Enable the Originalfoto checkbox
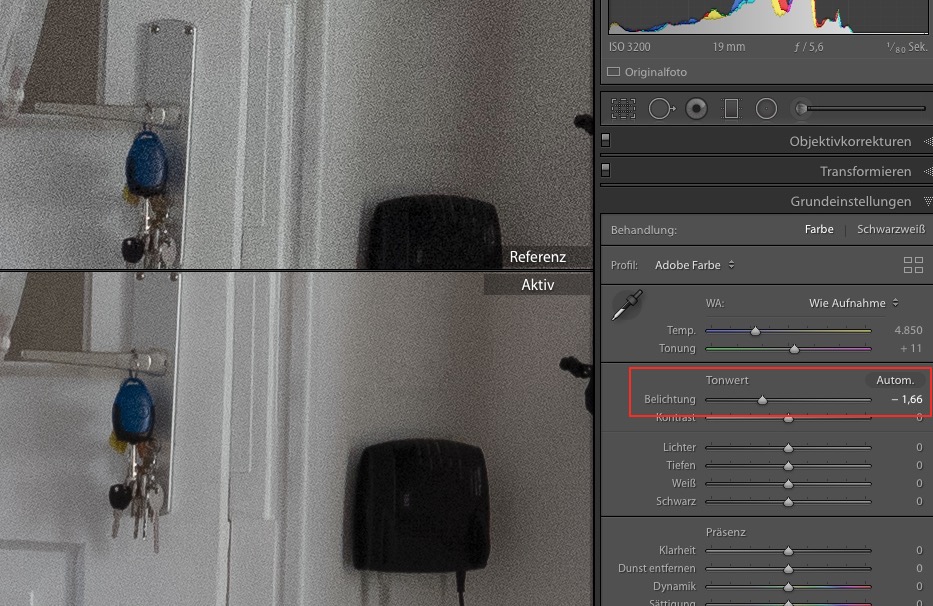 [x=614, y=72]
